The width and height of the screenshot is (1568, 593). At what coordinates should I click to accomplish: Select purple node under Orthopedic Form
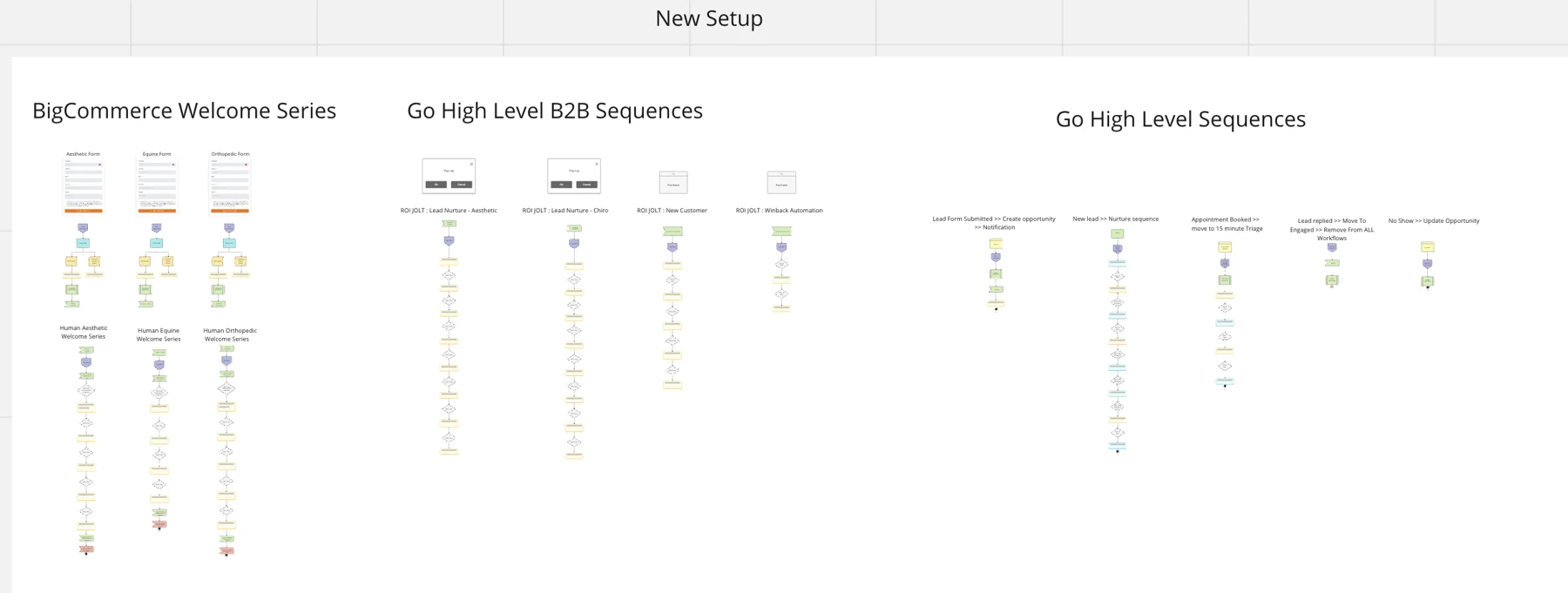pos(229,228)
